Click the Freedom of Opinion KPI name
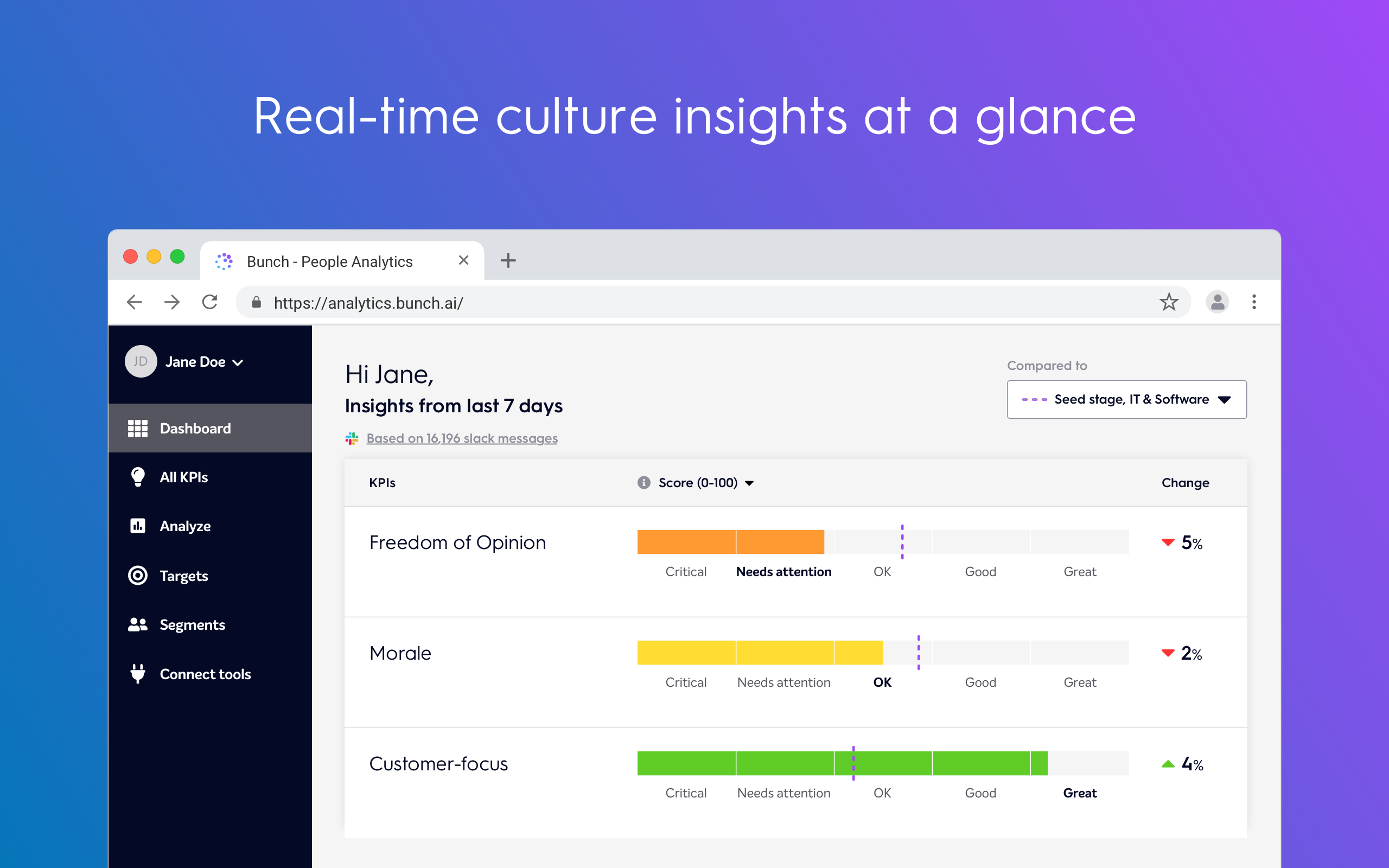 (457, 542)
